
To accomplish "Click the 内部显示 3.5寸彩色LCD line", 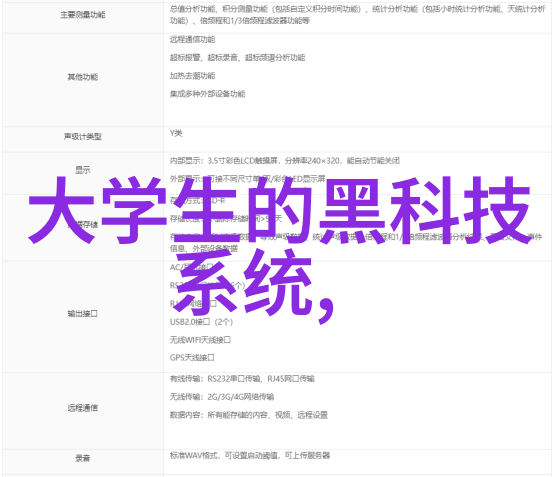I will point(284,161).
